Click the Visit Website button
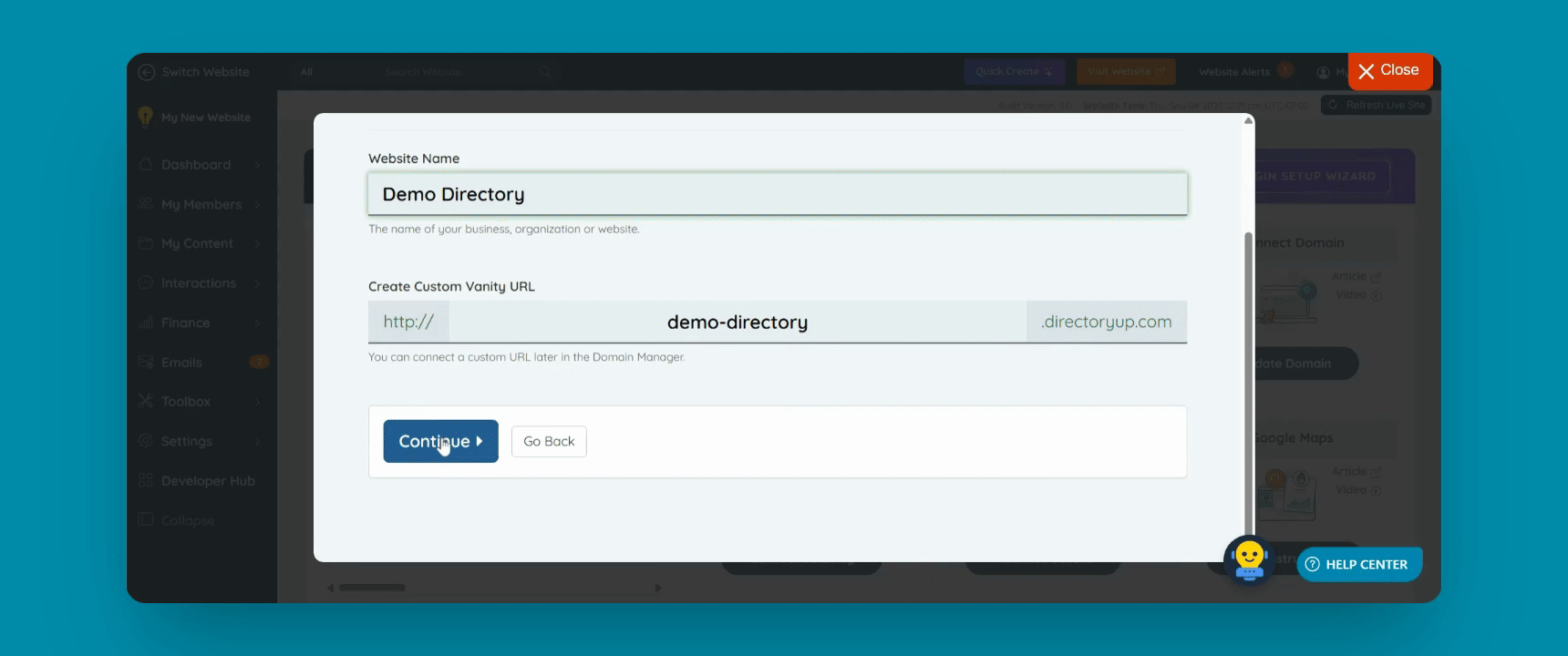Viewport: 1568px width, 656px height. tap(1126, 72)
